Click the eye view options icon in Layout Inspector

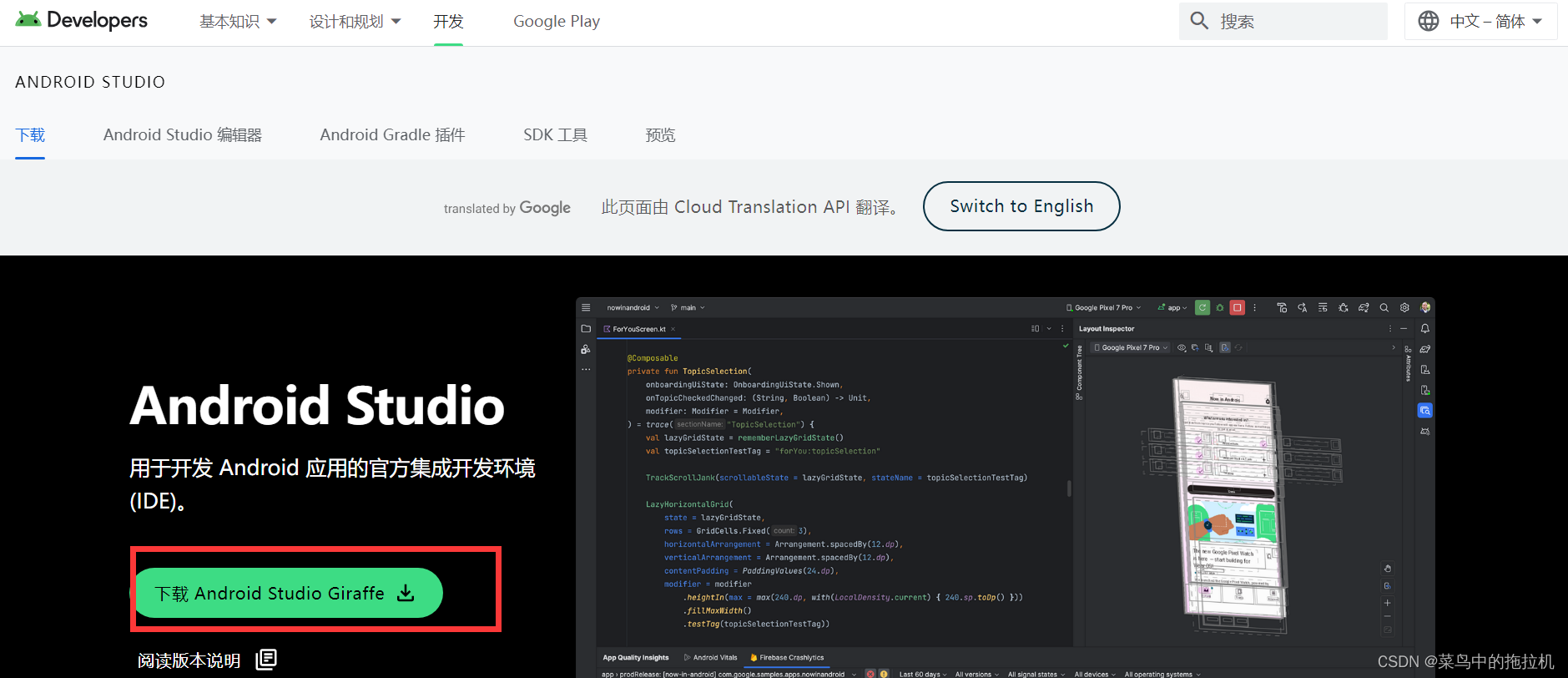(1182, 347)
